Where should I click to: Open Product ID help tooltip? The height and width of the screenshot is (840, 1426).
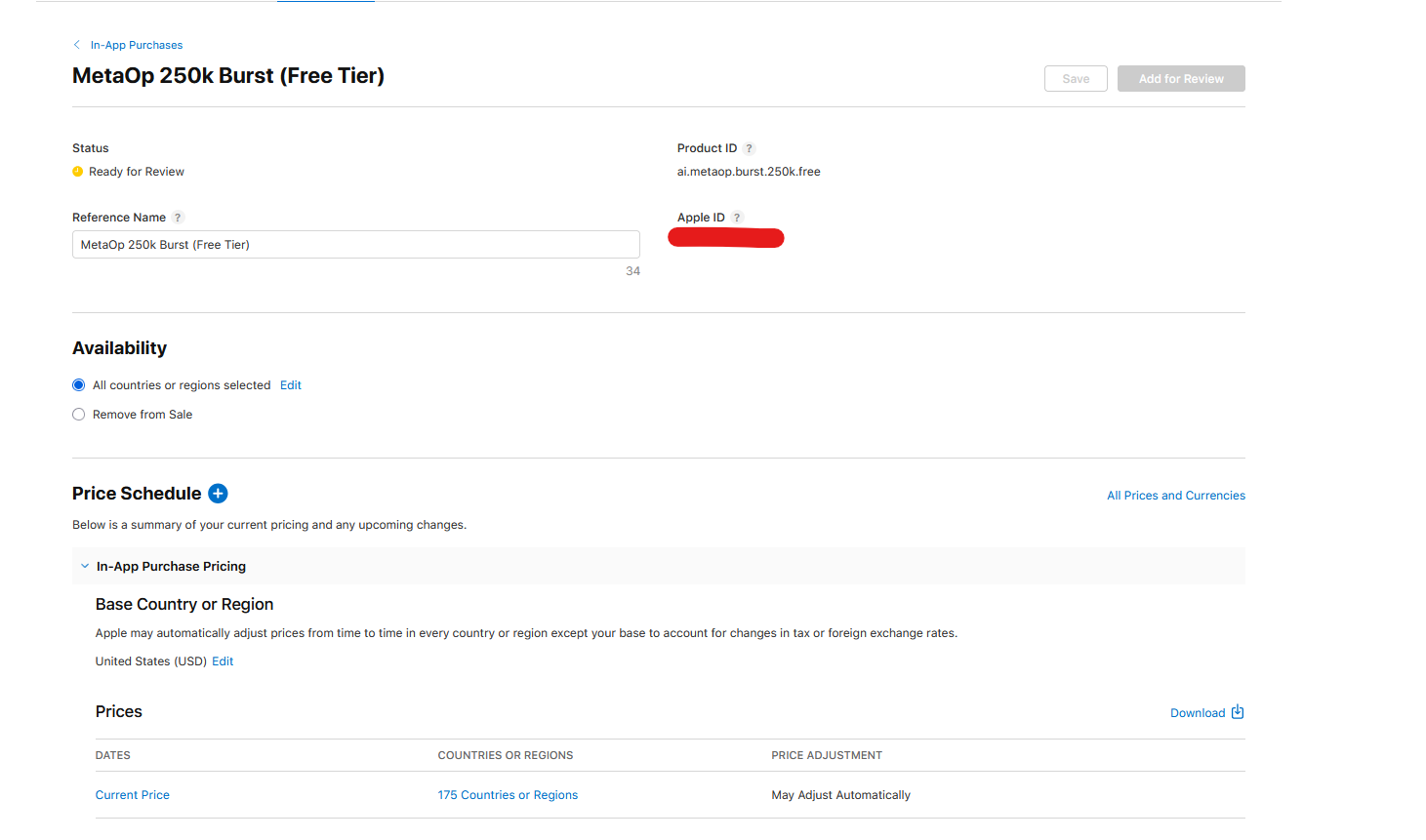point(750,148)
